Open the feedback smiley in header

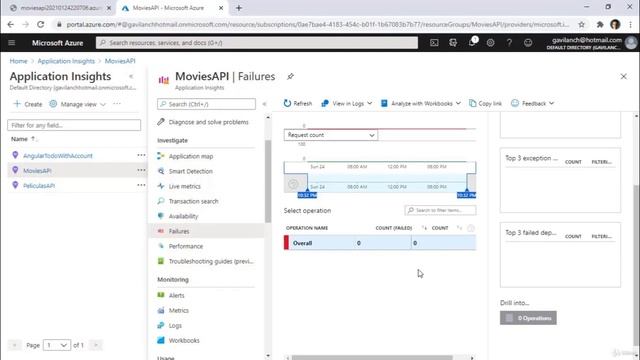(x=528, y=43)
